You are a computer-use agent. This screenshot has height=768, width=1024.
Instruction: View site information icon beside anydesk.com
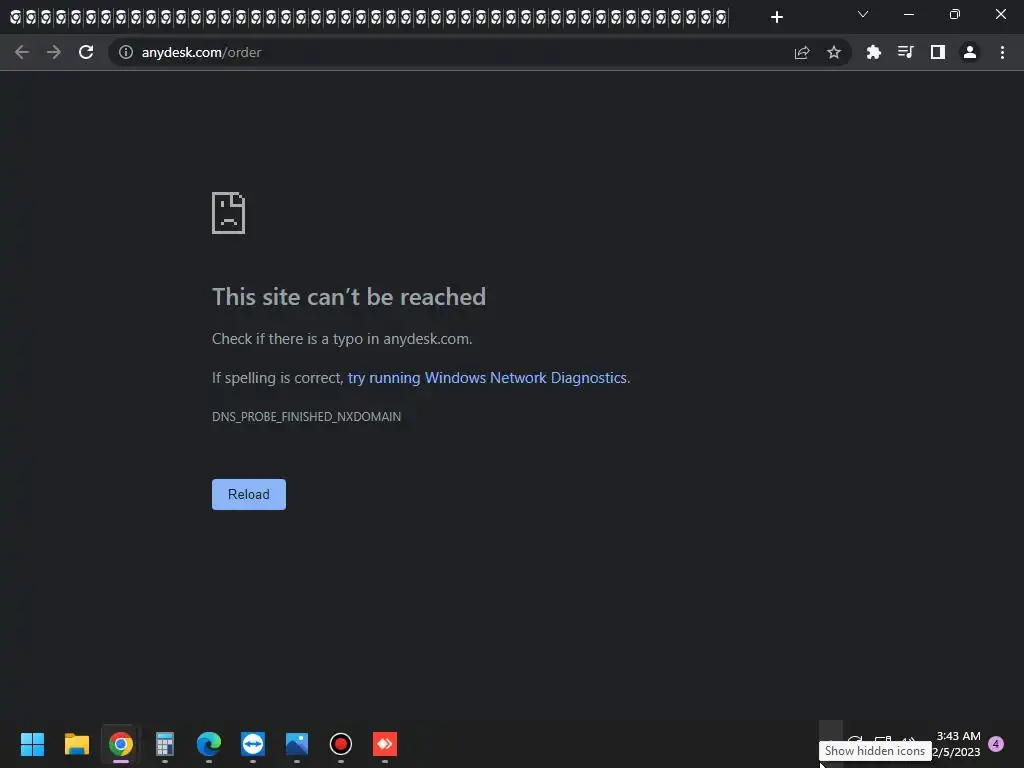pyautogui.click(x=126, y=52)
